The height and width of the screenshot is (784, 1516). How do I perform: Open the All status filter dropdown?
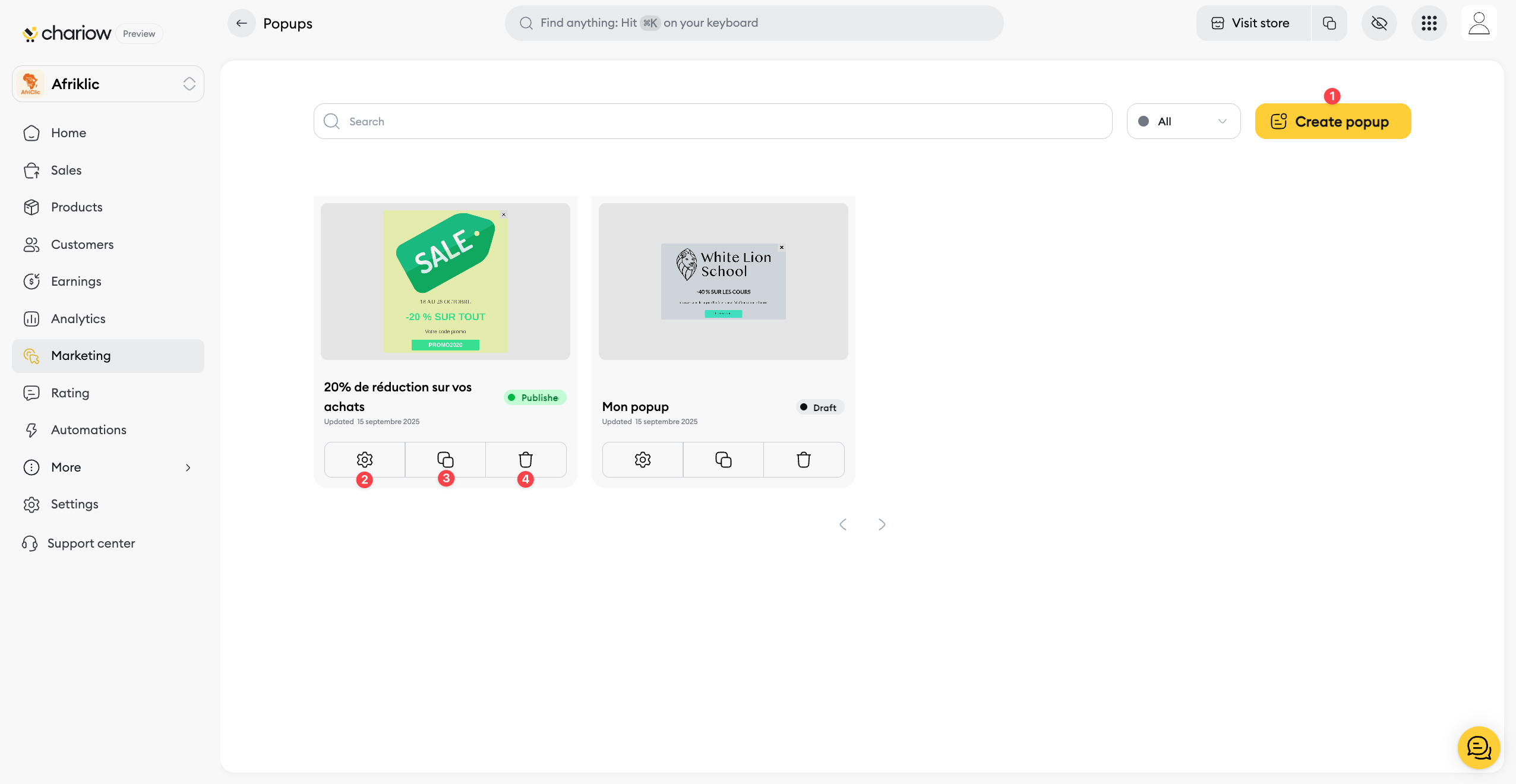1183,121
